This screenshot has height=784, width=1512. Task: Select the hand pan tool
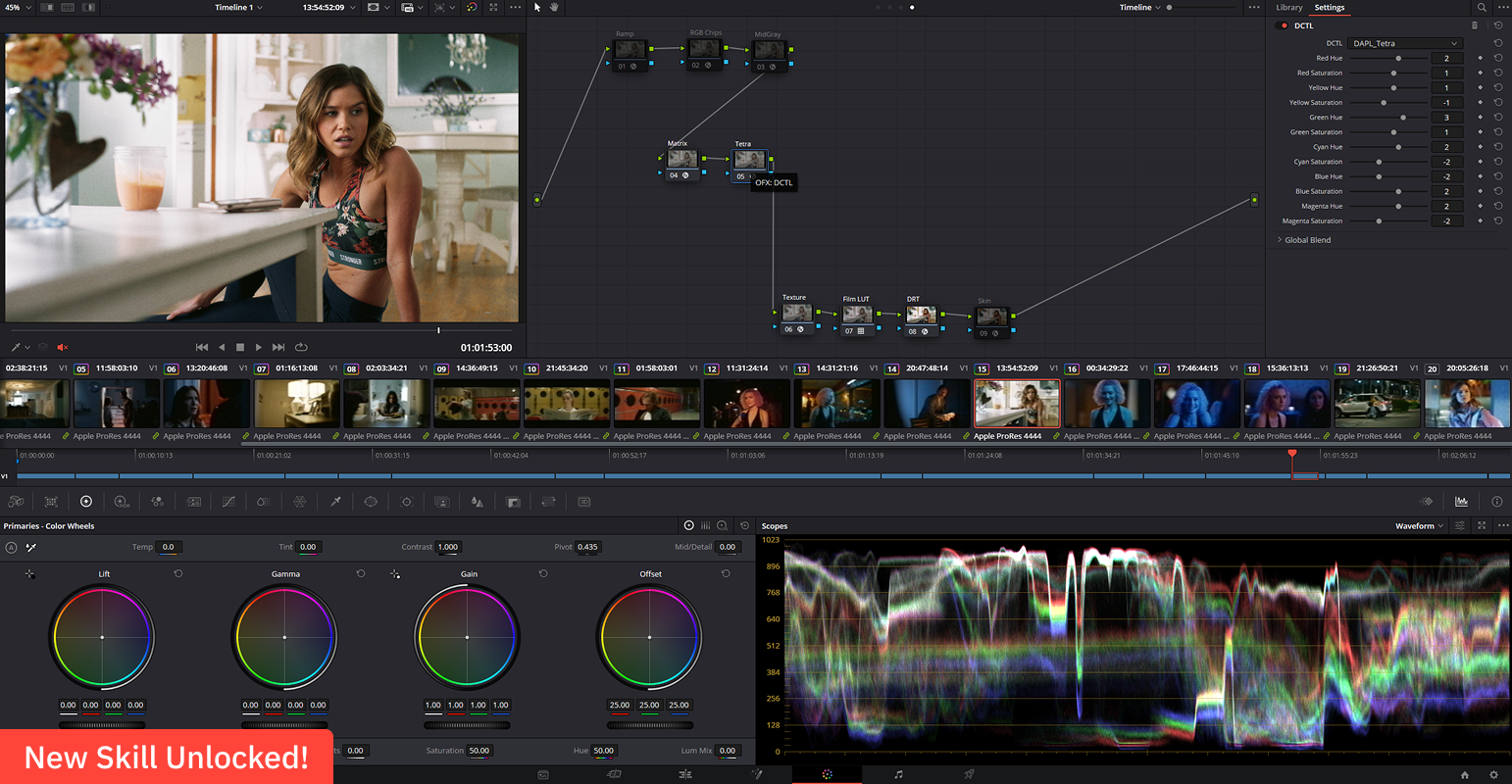[x=554, y=8]
